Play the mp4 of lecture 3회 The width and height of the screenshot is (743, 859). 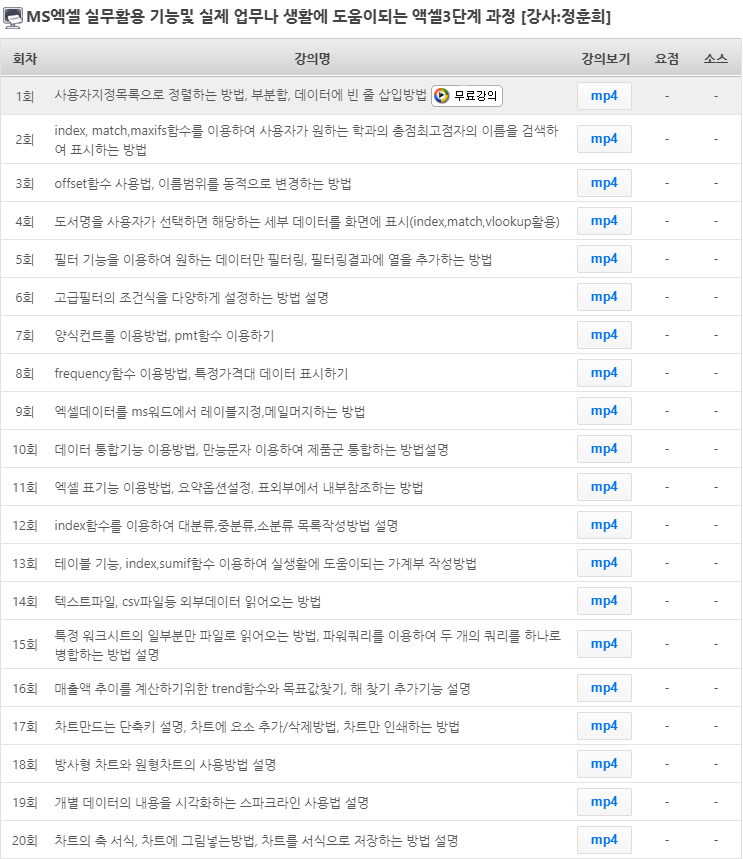tap(604, 183)
